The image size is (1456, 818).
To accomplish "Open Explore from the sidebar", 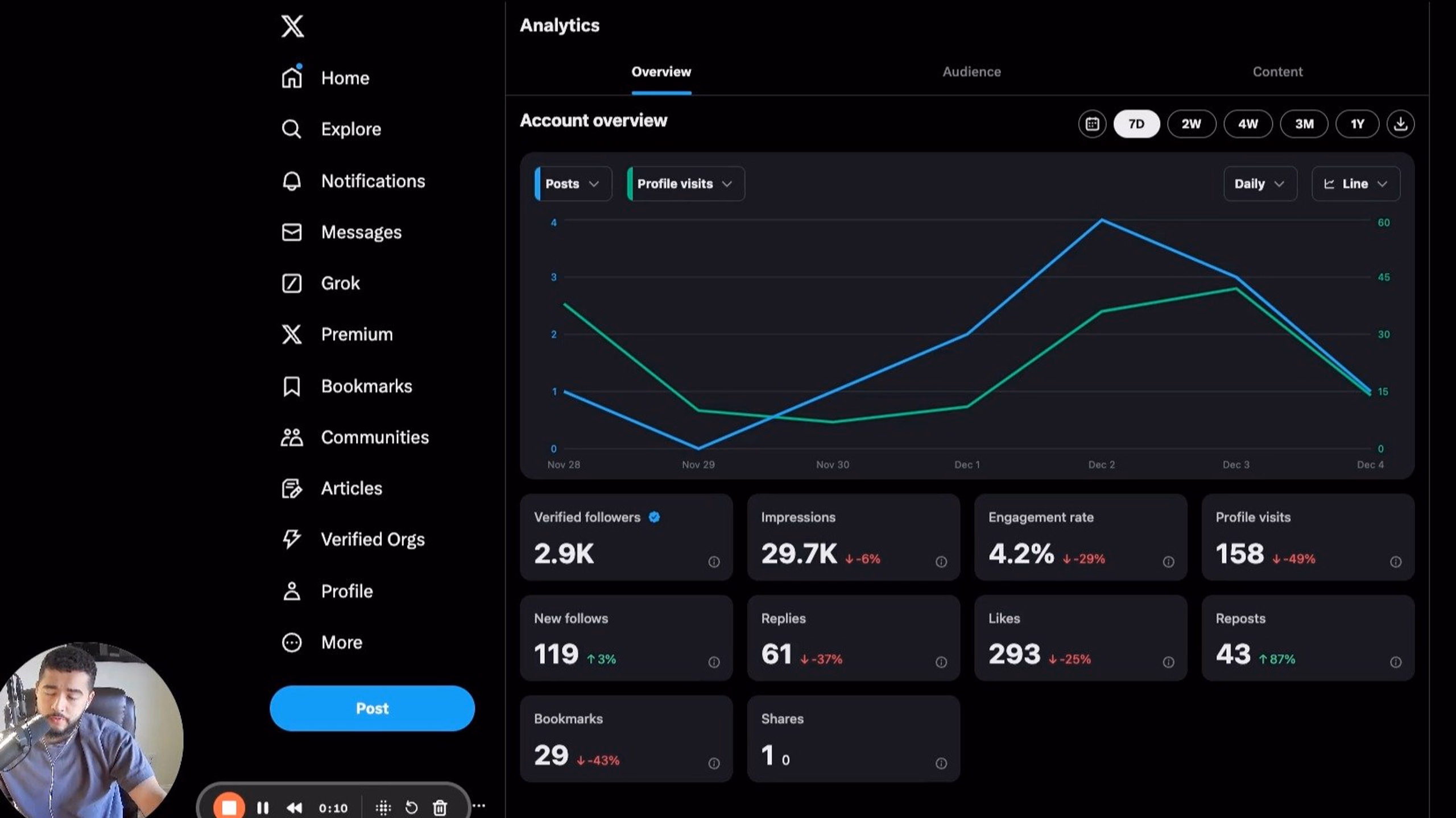I will tap(331, 129).
